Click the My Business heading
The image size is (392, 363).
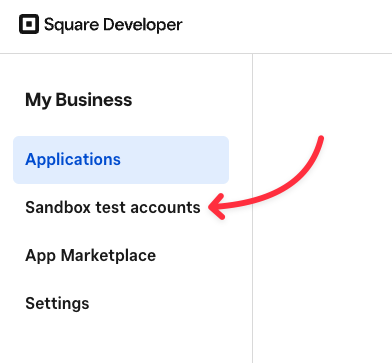[x=79, y=100]
